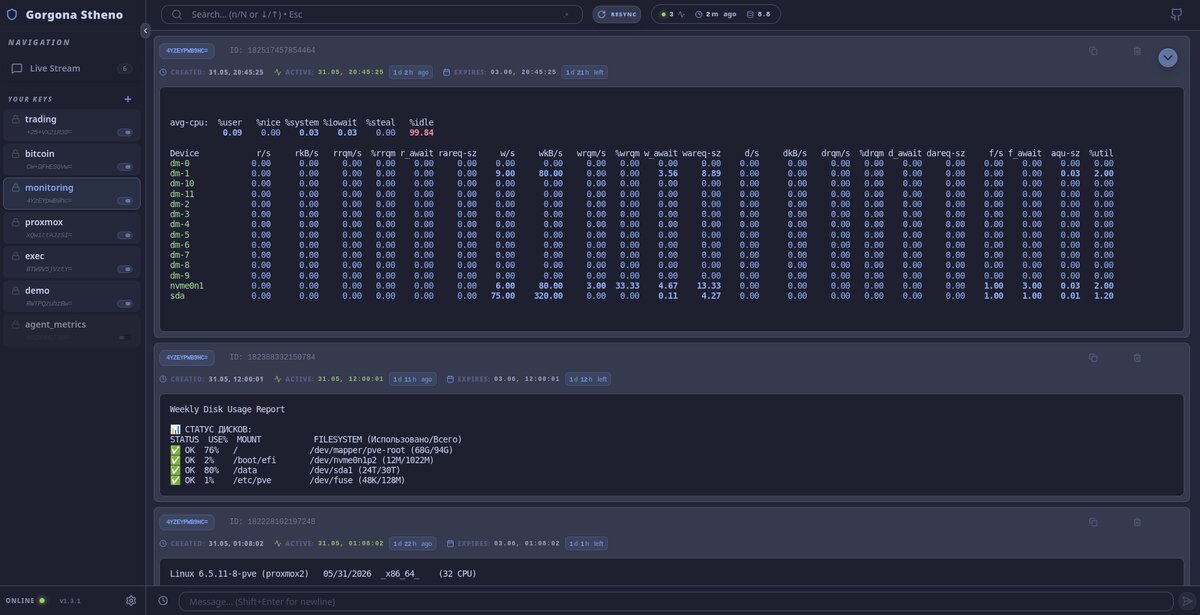Select the trading key
This screenshot has height=615, width=1200.
[x=72, y=125]
